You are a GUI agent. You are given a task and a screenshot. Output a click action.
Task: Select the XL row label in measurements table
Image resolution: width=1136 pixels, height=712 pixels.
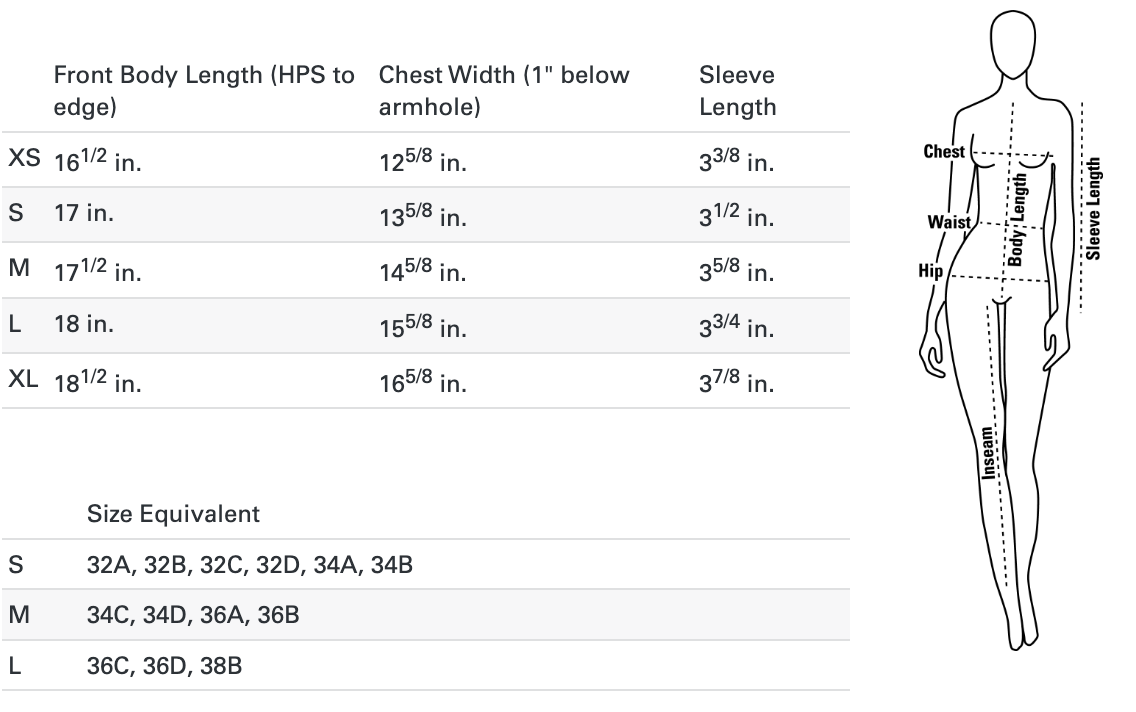(23, 379)
